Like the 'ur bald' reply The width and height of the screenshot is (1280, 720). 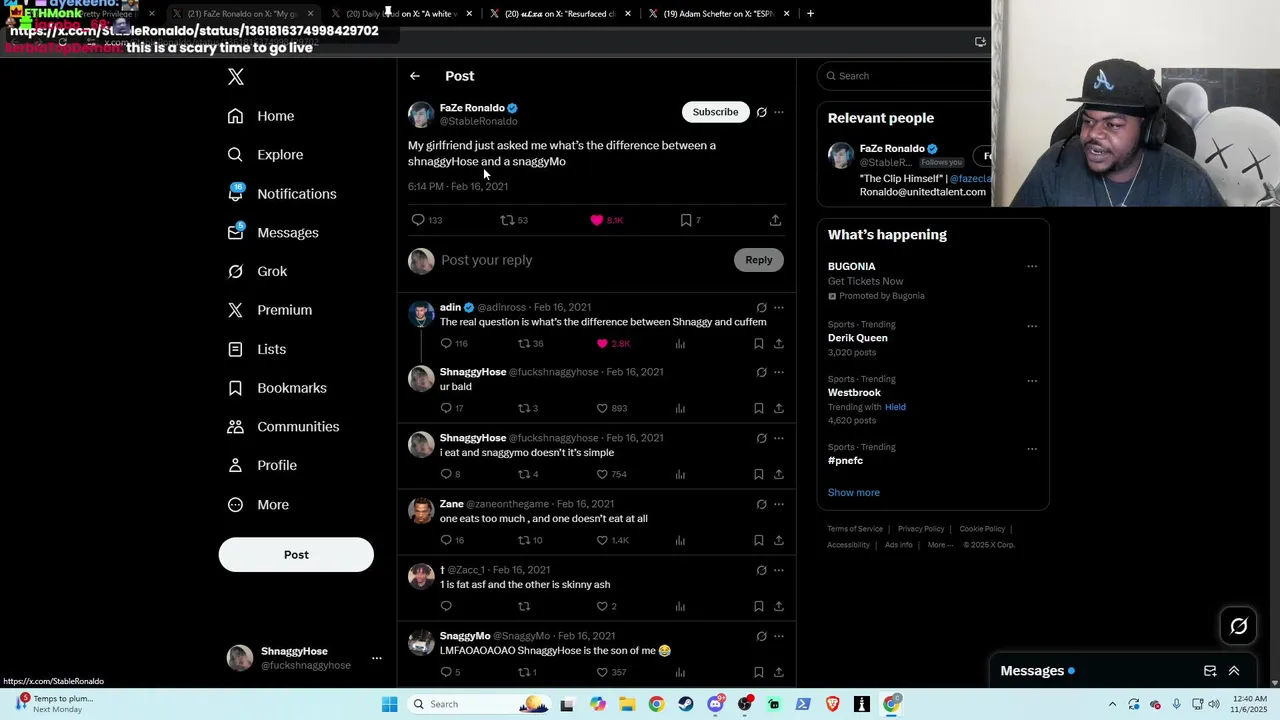(611, 408)
